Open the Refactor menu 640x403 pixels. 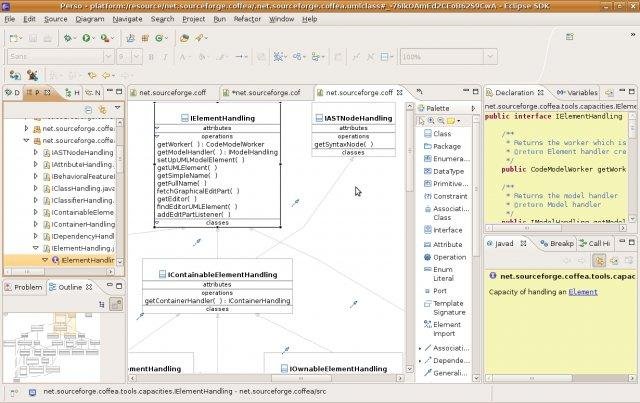(249, 18)
